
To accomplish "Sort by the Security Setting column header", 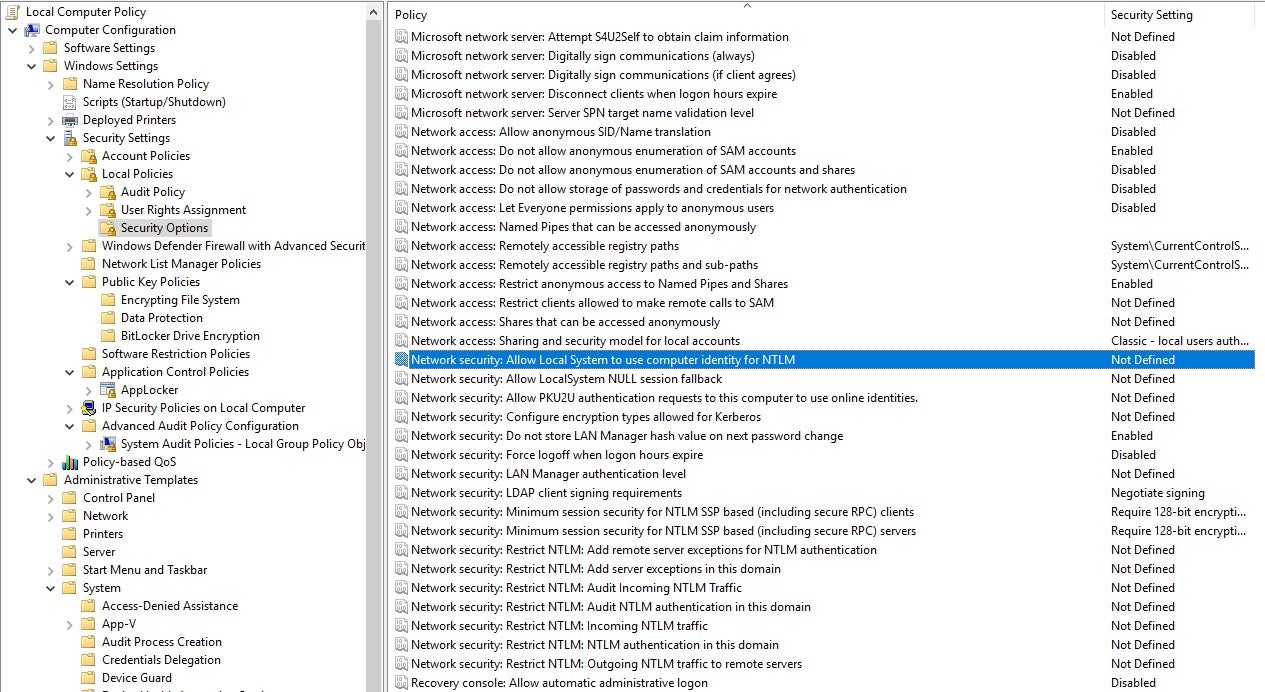I will (1151, 15).
